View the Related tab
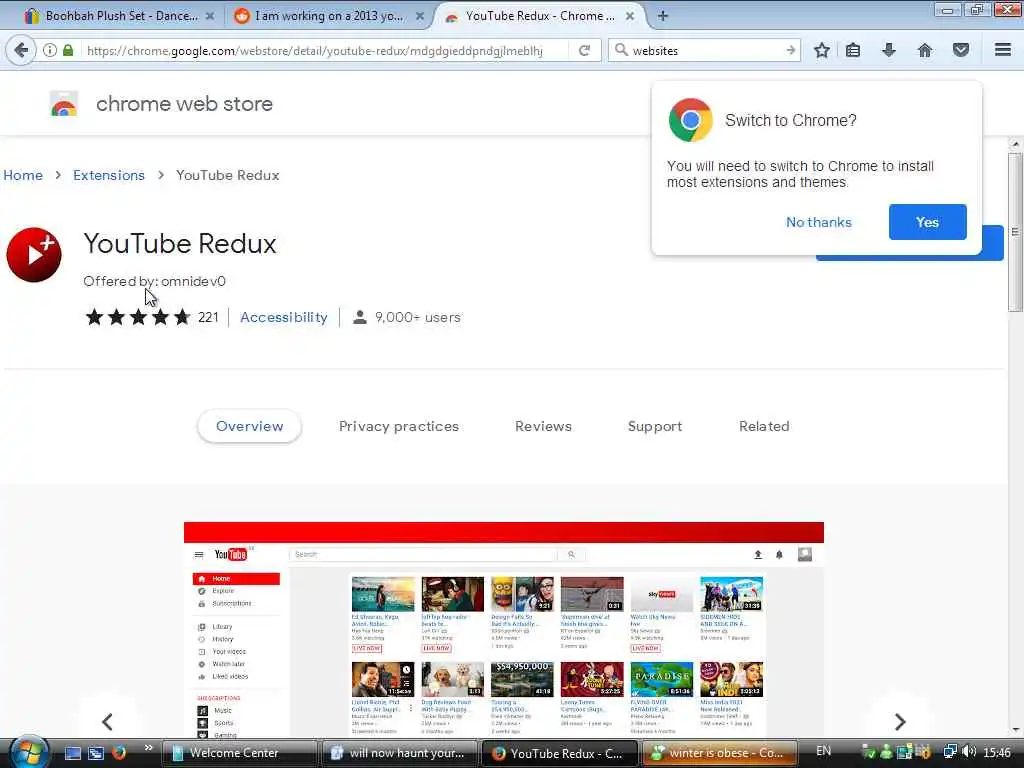The image size is (1024, 768). tap(764, 426)
